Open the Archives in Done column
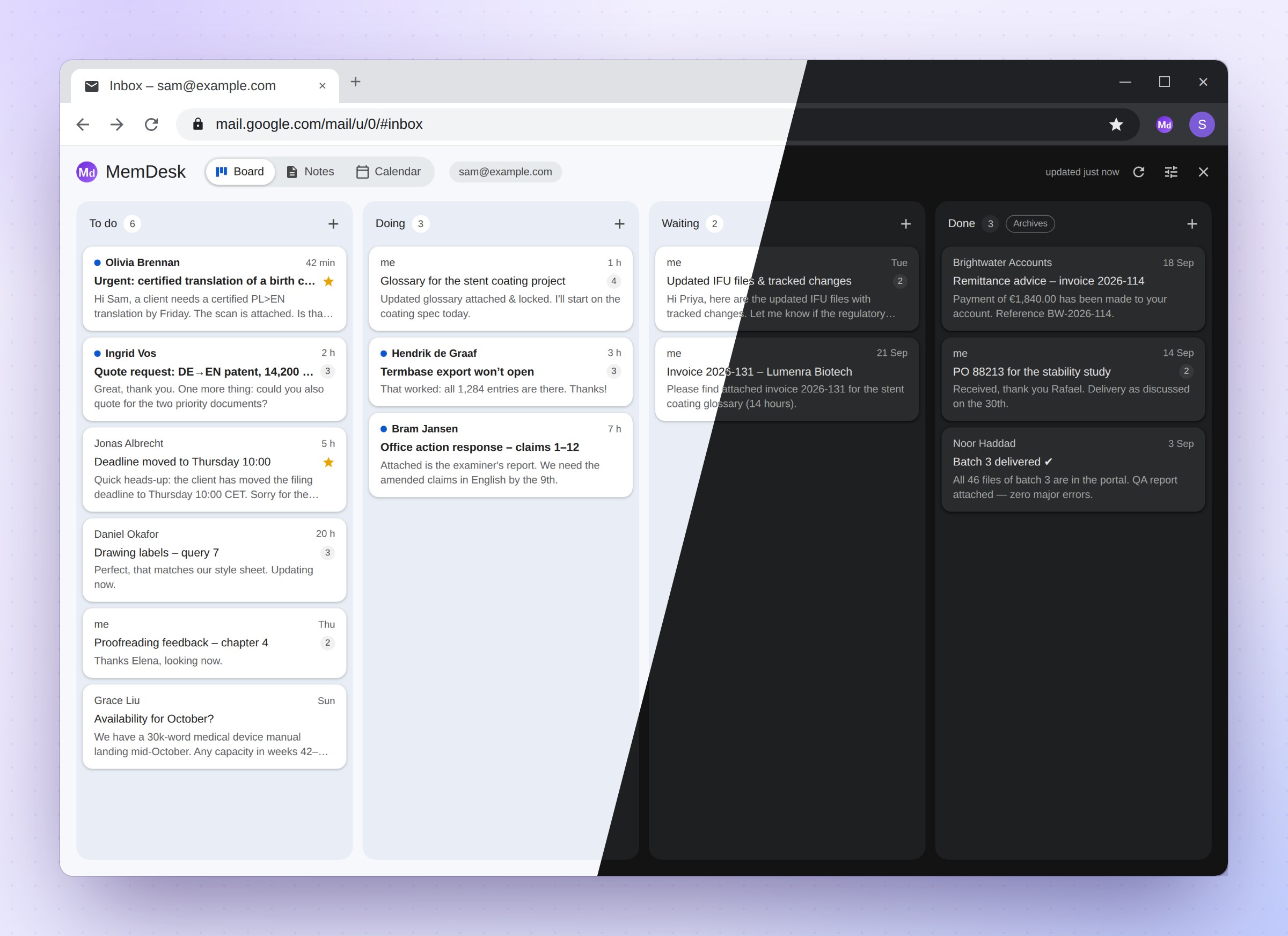The height and width of the screenshot is (936, 1288). coord(1030,224)
